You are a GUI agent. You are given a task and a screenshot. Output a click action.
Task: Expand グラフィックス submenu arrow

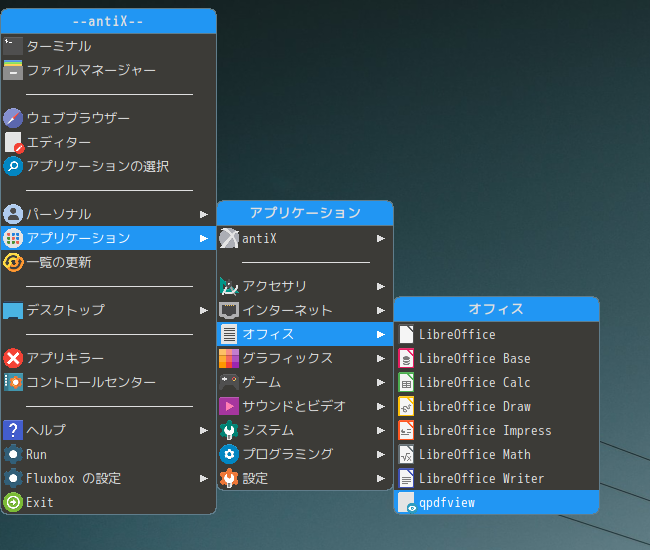click(381, 359)
